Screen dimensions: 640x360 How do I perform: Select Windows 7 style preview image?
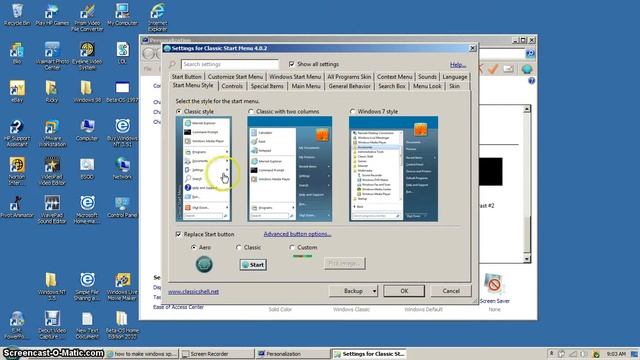[x=393, y=169]
